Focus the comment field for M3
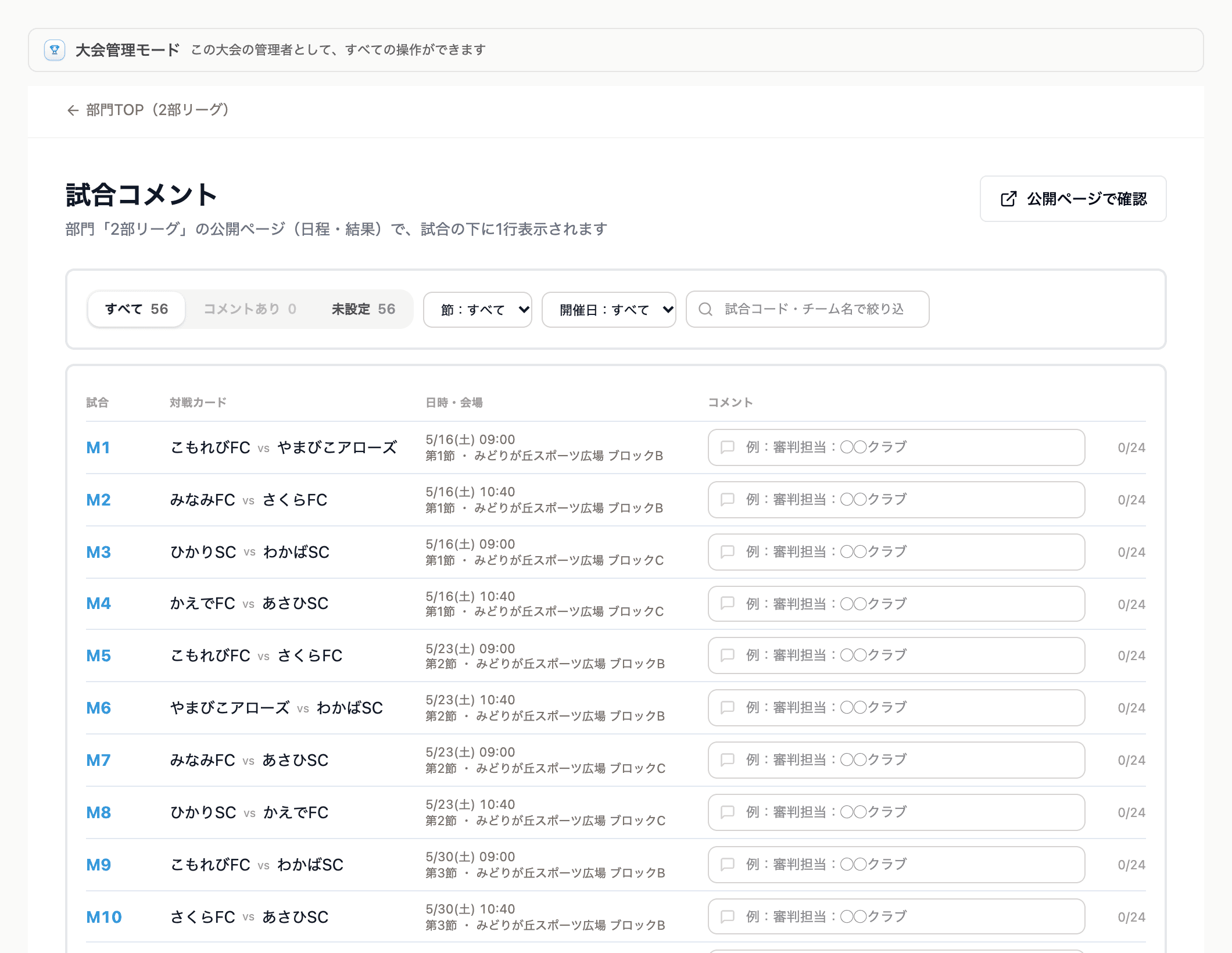The width and height of the screenshot is (1232, 953). pyautogui.click(x=896, y=552)
